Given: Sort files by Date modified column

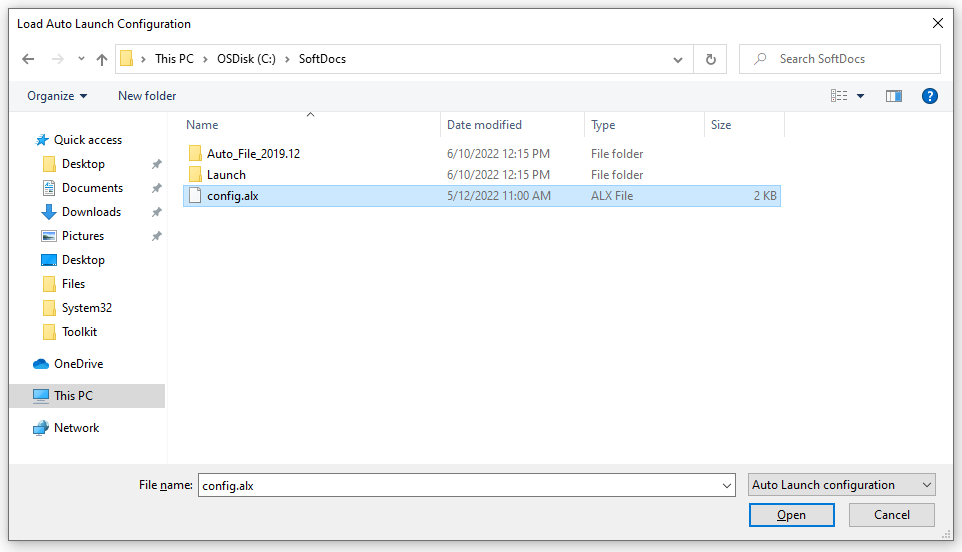Looking at the screenshot, I should click(x=484, y=125).
